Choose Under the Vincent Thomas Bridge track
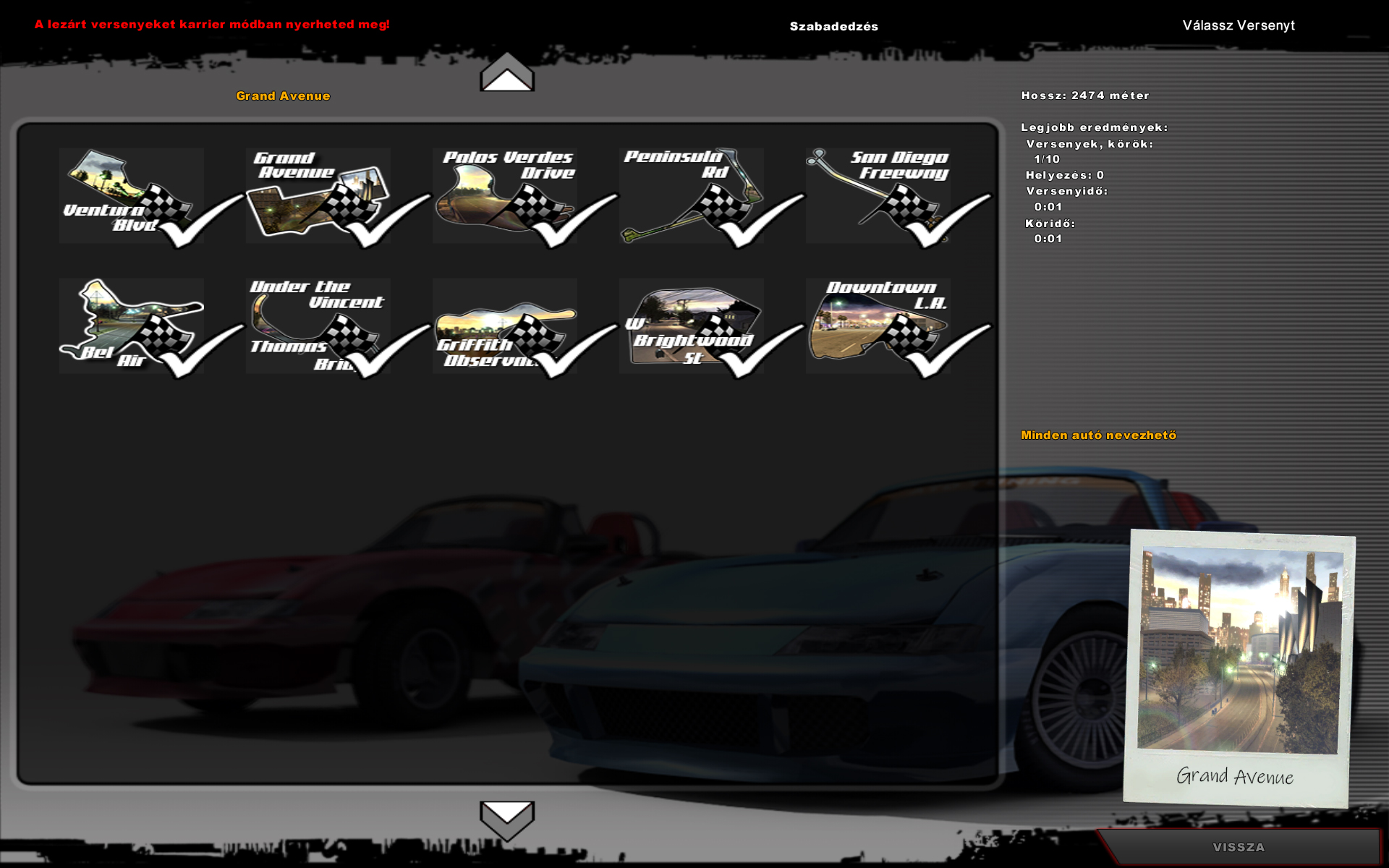The height and width of the screenshot is (868, 1389). point(318,325)
